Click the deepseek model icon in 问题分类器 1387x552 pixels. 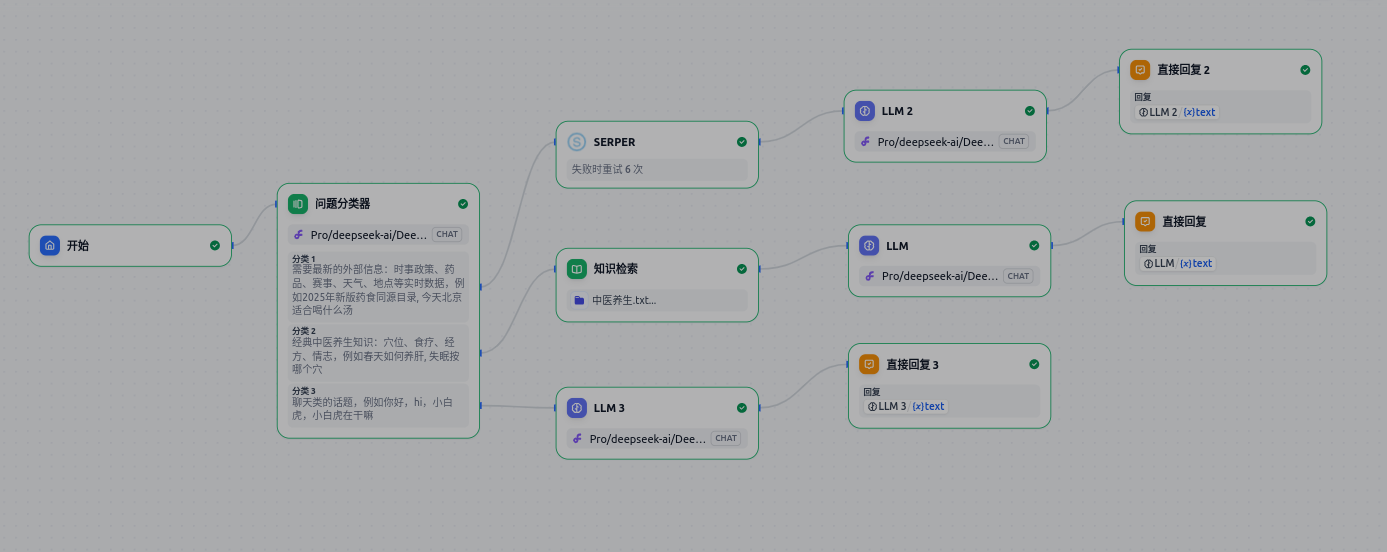click(x=299, y=235)
